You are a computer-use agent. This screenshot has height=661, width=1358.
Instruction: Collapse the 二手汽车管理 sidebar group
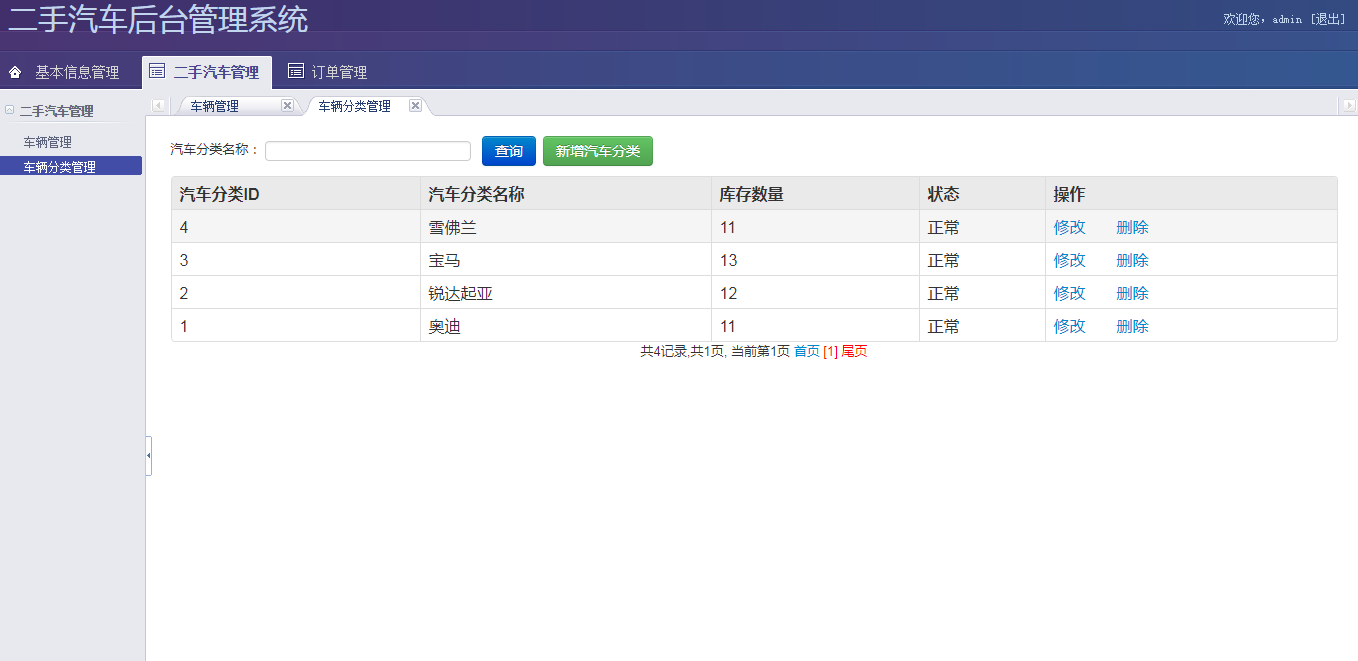pos(9,110)
